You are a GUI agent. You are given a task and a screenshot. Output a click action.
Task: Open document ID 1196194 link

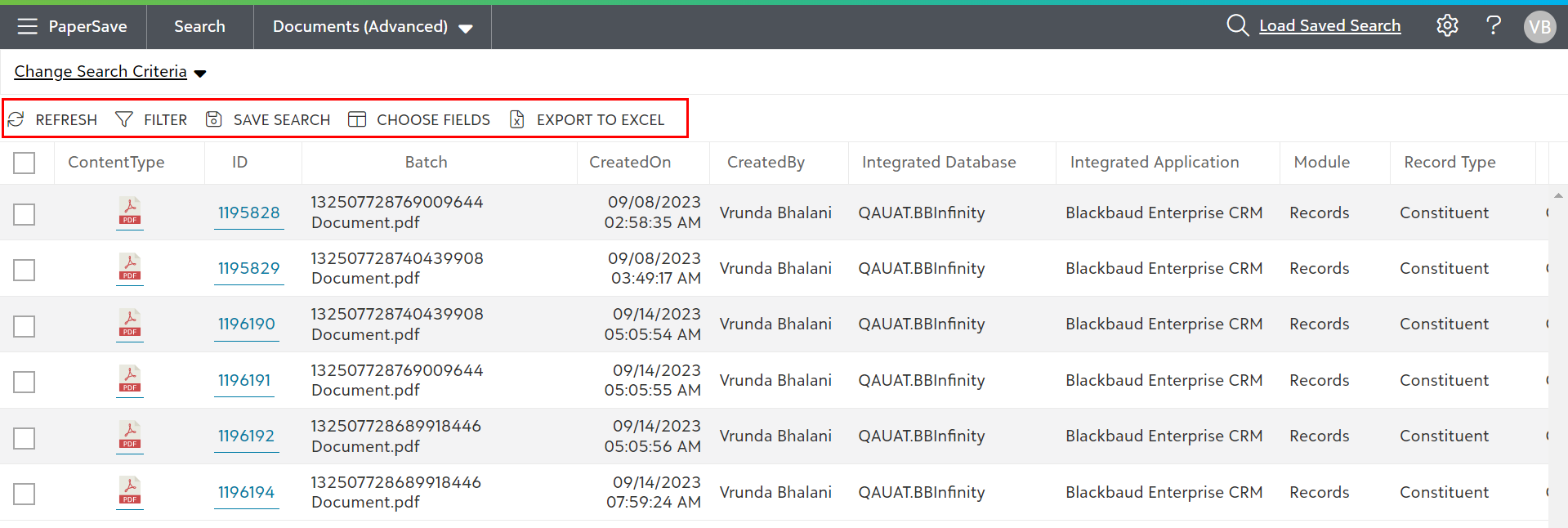pyautogui.click(x=246, y=492)
